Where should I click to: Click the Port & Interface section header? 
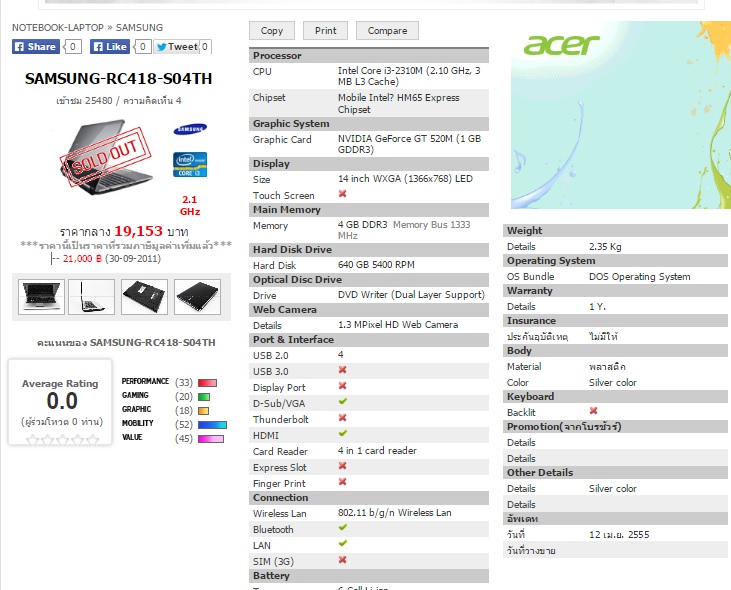(x=369, y=340)
